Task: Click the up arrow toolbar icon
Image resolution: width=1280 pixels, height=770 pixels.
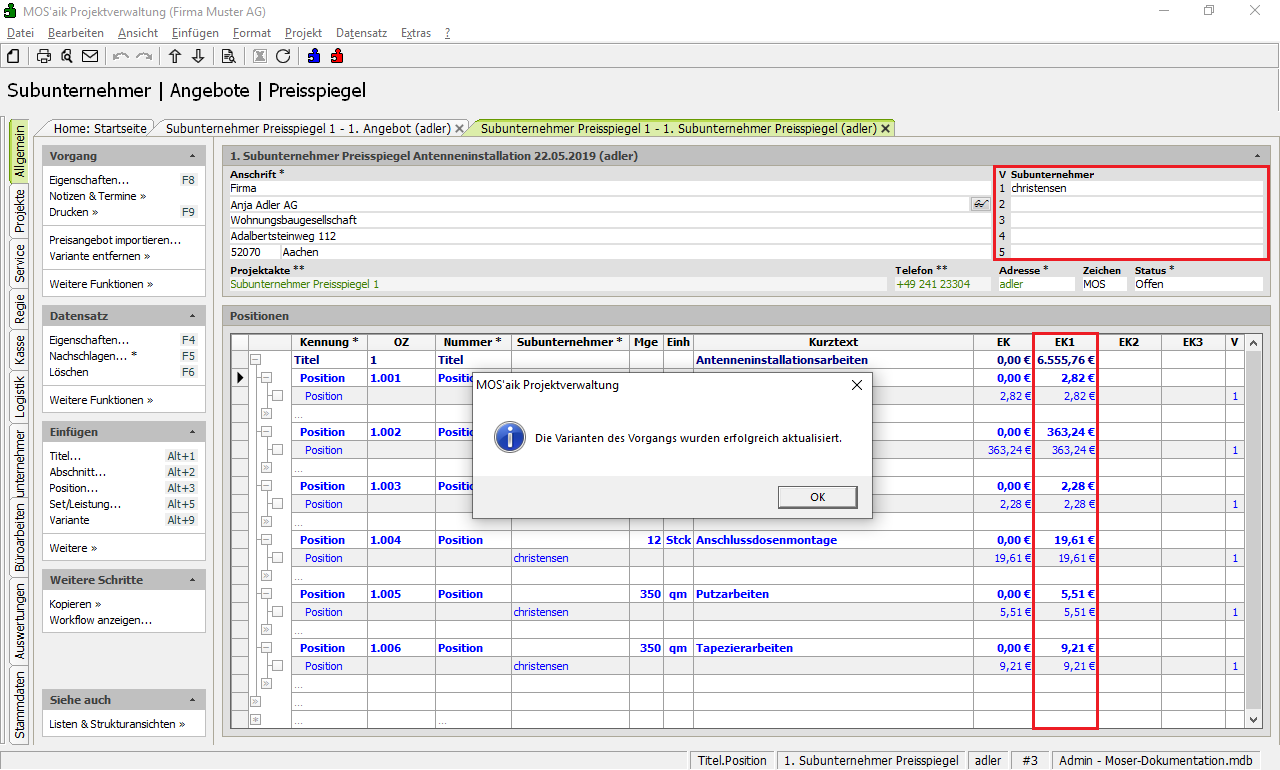Action: pyautogui.click(x=175, y=56)
